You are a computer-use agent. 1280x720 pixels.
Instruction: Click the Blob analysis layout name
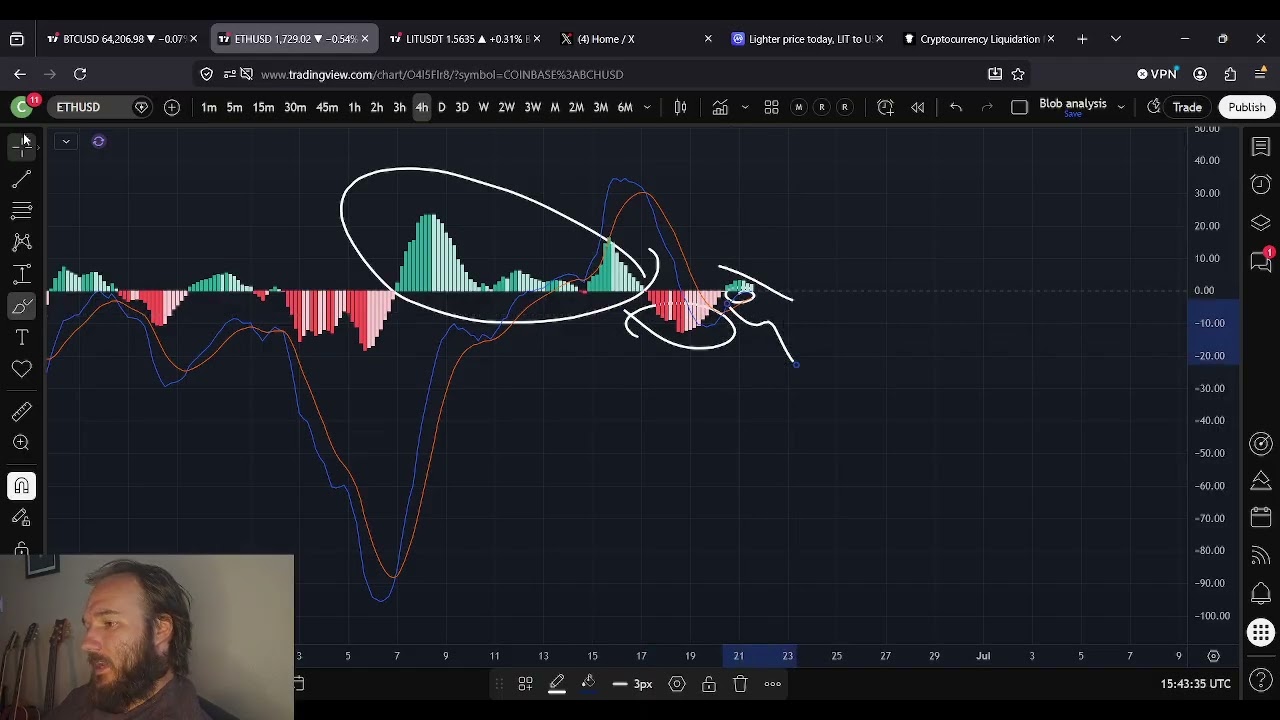click(1072, 104)
